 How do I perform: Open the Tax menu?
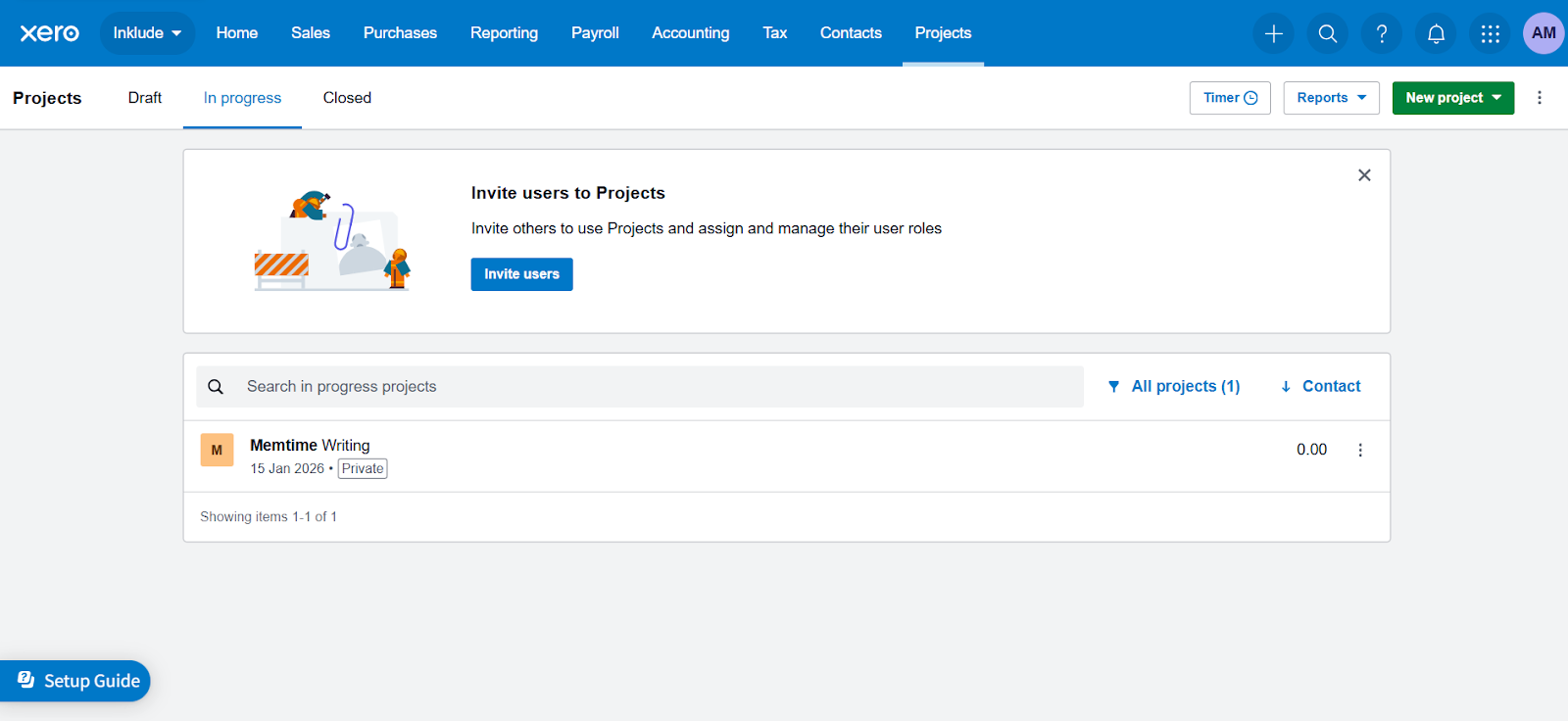pos(775,33)
